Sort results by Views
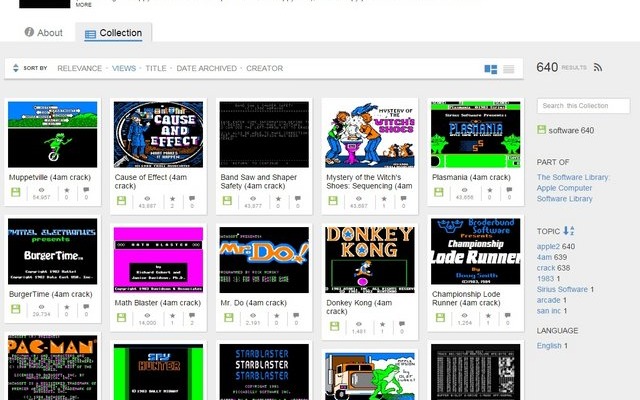 (124, 68)
